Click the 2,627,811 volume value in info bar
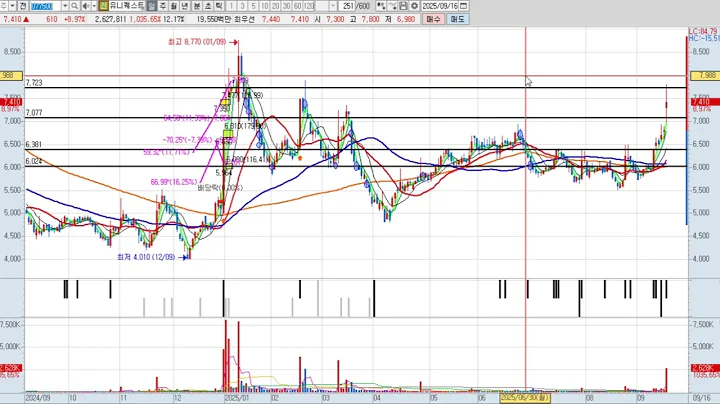This screenshot has height=404, width=720. [x=110, y=19]
